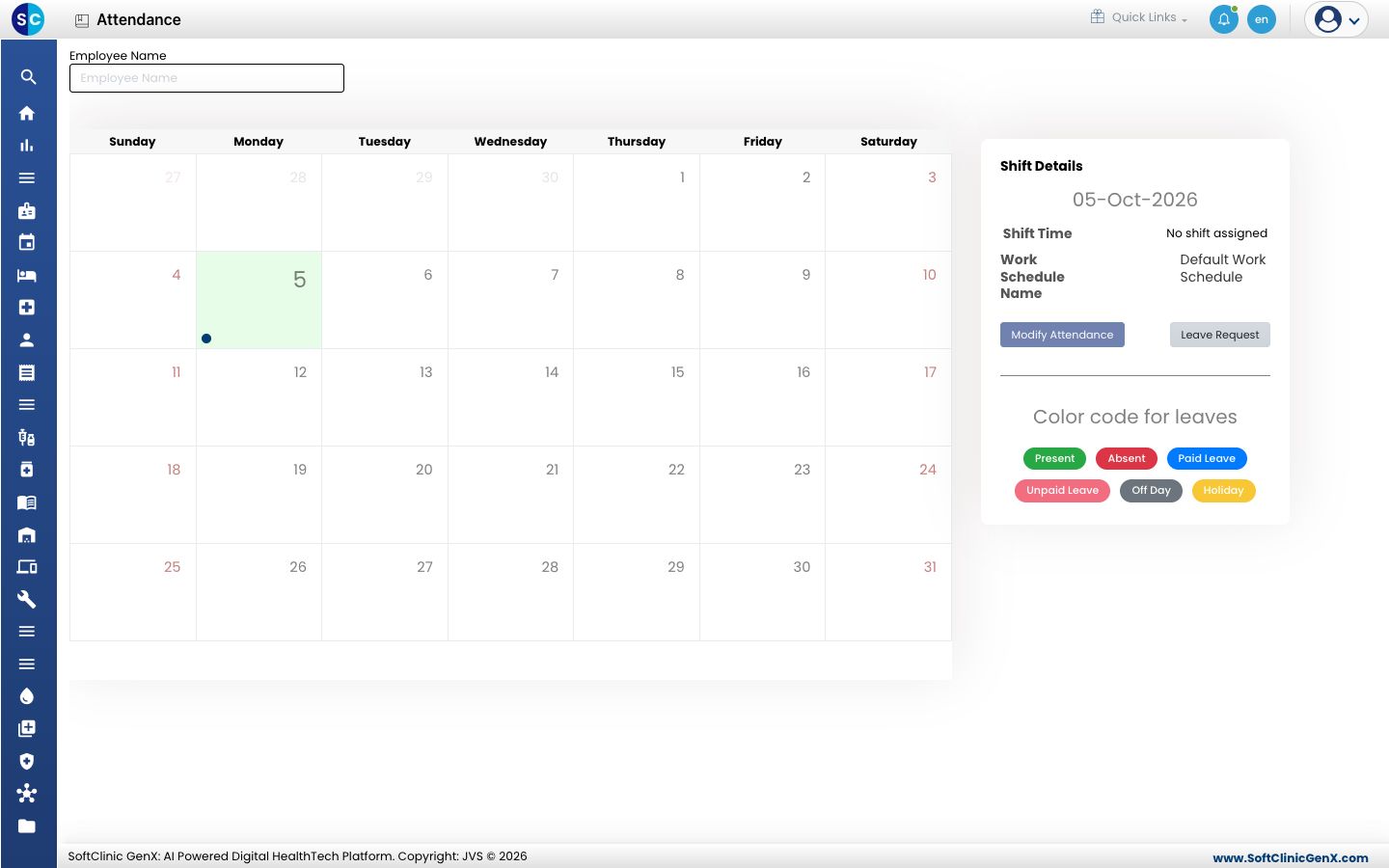1389x868 pixels.
Task: Open the user account avatar dropdown
Action: tap(1337, 19)
